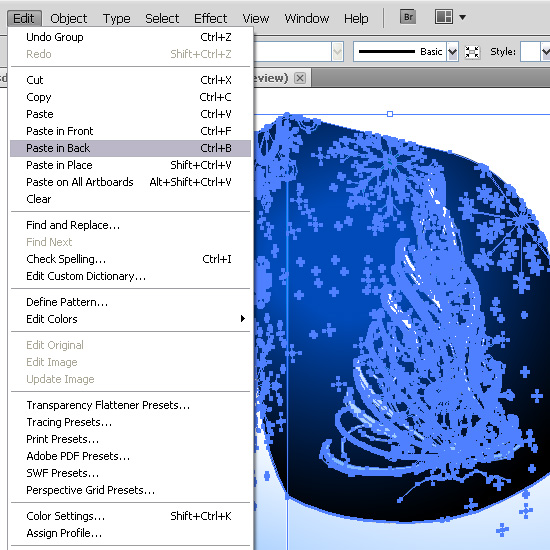Open the Type menu
This screenshot has width=550, height=550.
[x=116, y=18]
